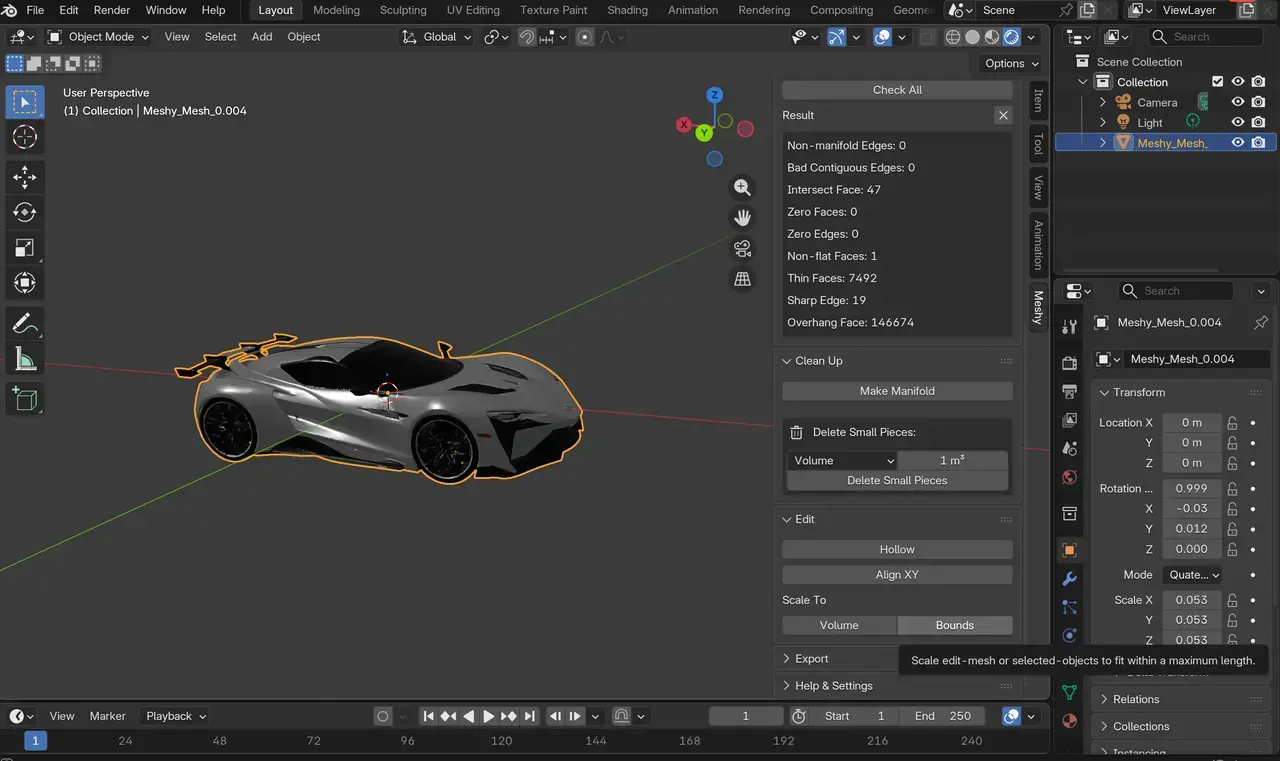Click frame 120 on the timeline

pos(502,741)
